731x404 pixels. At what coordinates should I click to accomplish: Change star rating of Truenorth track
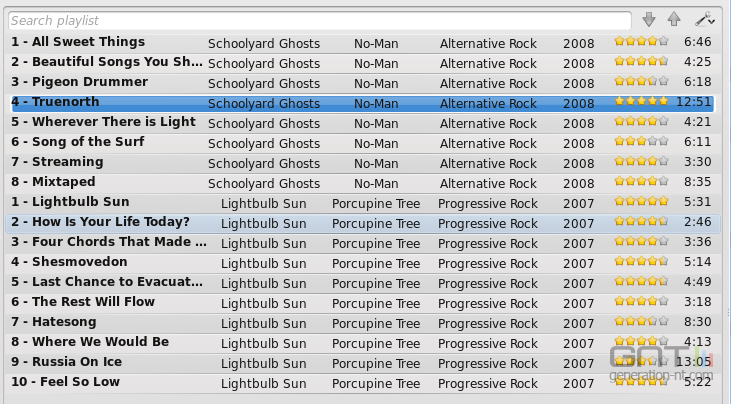point(641,102)
